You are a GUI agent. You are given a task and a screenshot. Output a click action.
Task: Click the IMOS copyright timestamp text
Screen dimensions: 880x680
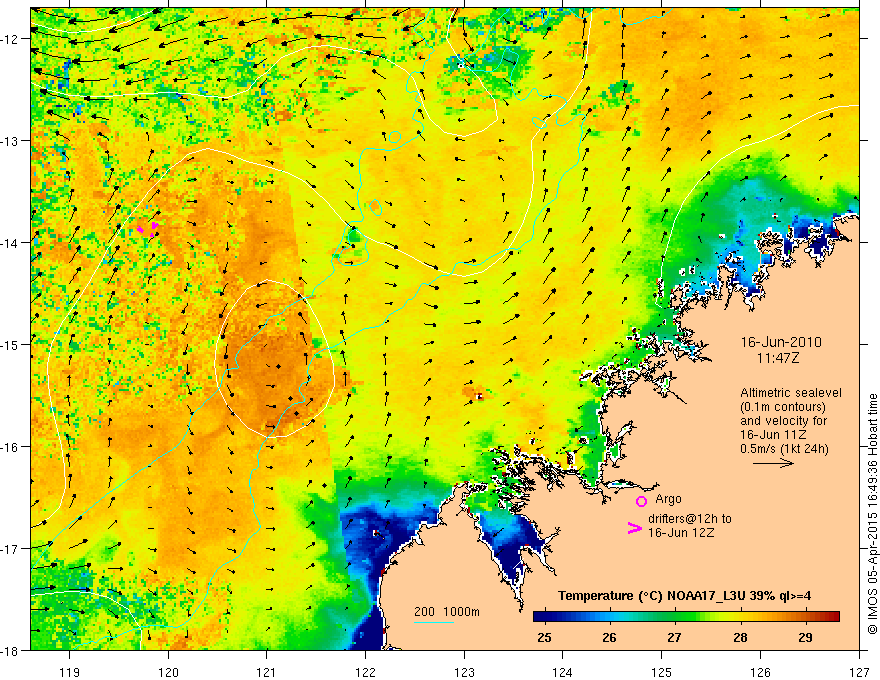click(872, 515)
